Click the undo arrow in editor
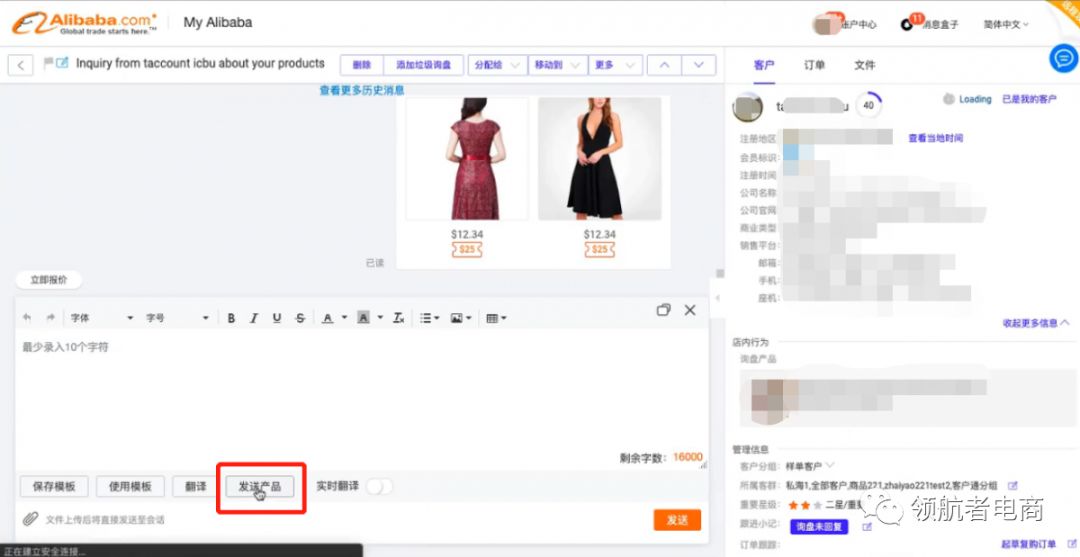 click(27, 318)
